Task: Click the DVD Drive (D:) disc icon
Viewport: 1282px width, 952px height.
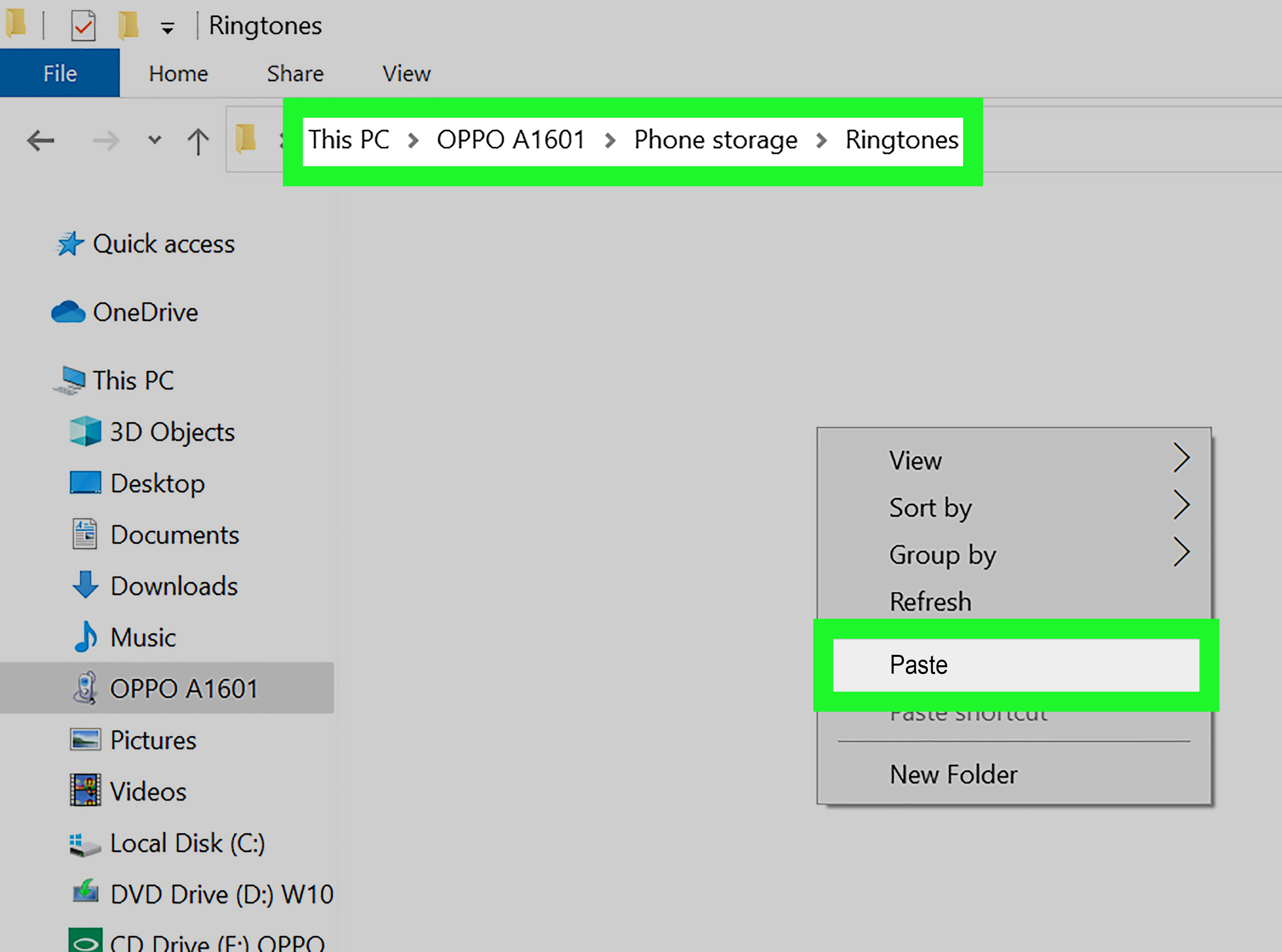Action: (x=85, y=891)
